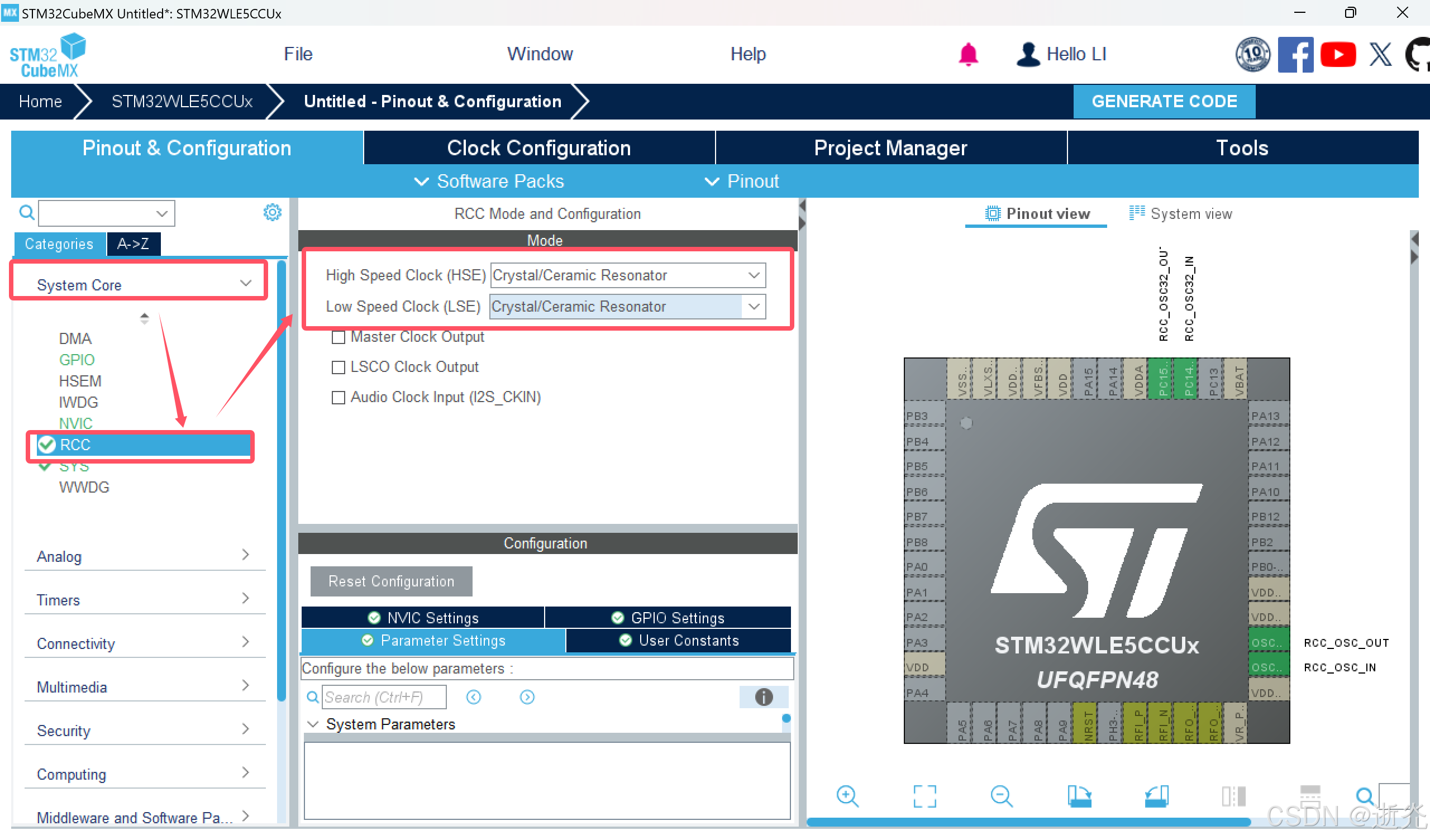Open the YouTube link icon
Viewport: 1430px width, 840px height.
coord(1337,55)
